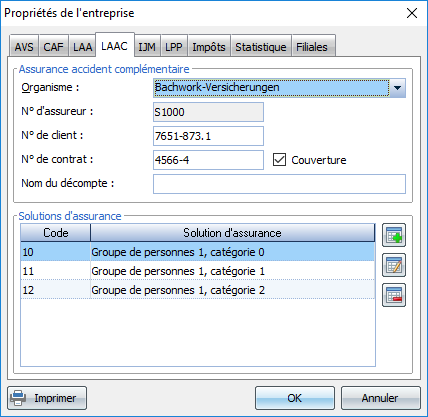This screenshot has width=428, height=417.
Task: Show the Statistique tab
Action: point(261,47)
